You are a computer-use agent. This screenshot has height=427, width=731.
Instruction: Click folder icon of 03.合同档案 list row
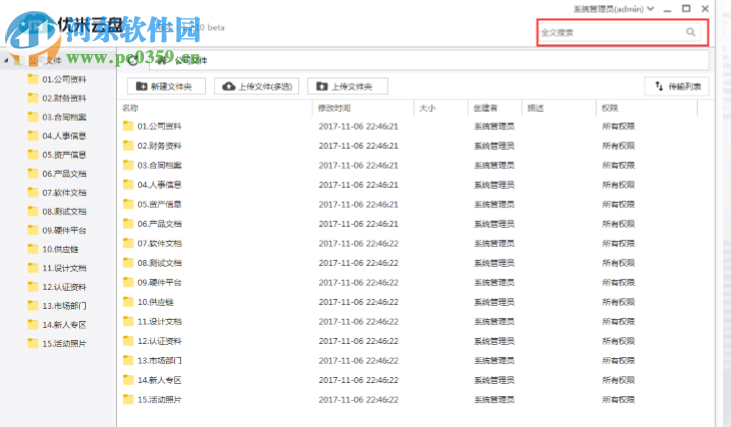pyautogui.click(x=128, y=165)
